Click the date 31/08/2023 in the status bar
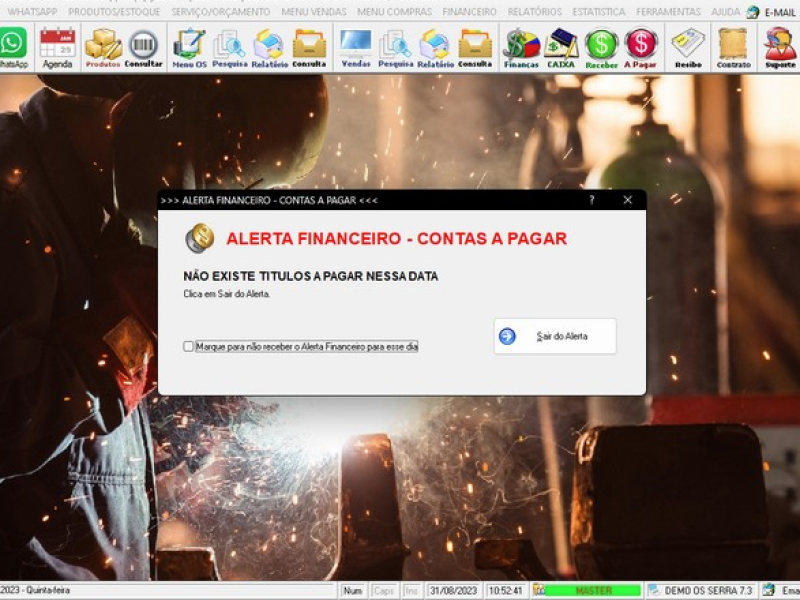800x600 pixels. point(454,590)
